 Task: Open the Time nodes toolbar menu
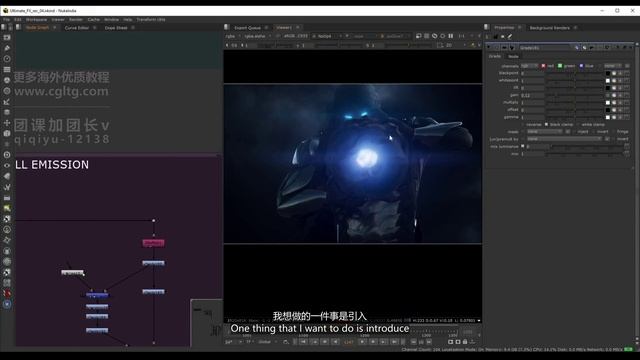(x=7, y=59)
